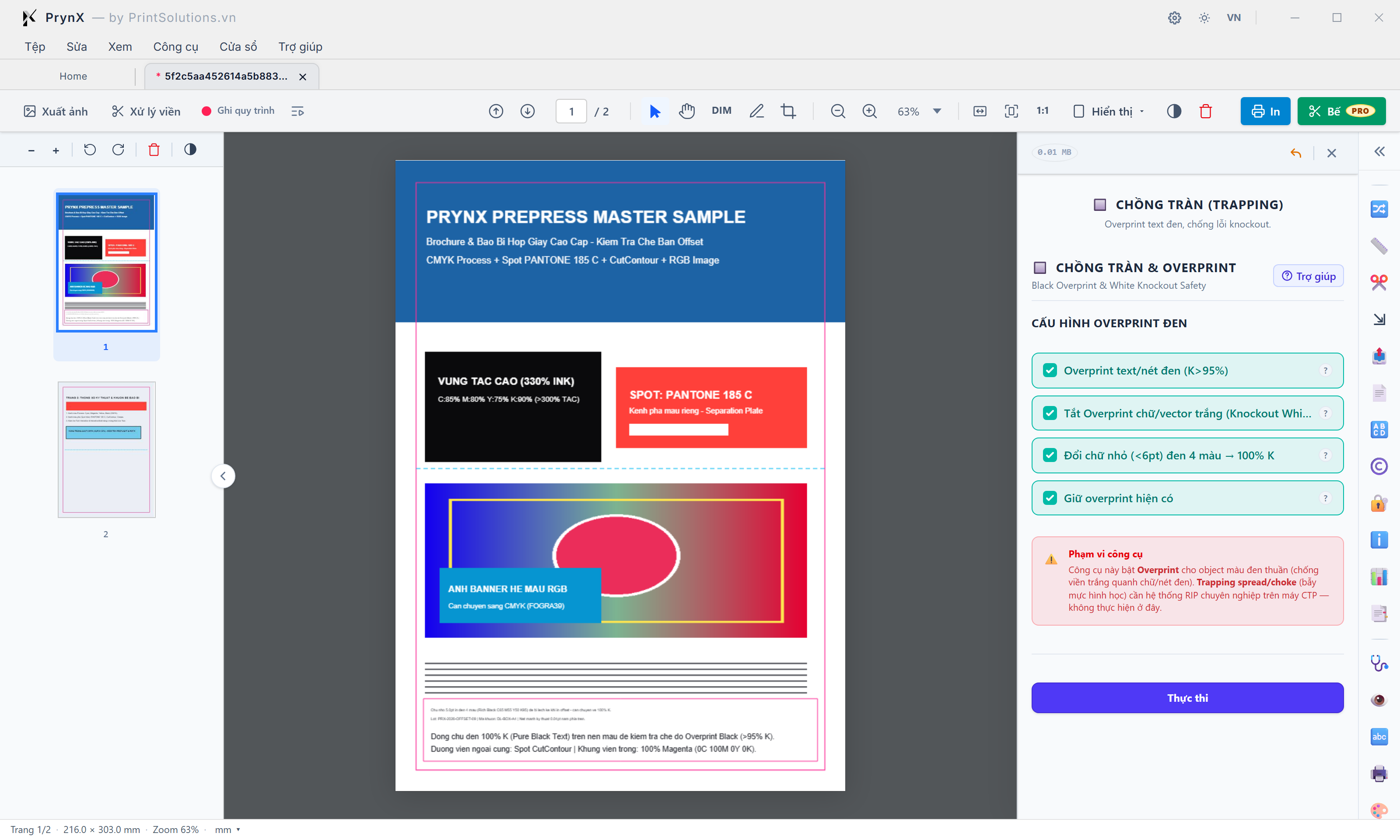Zoom in with magnifier plus icon
The height and width of the screenshot is (840, 1400).
(869, 111)
